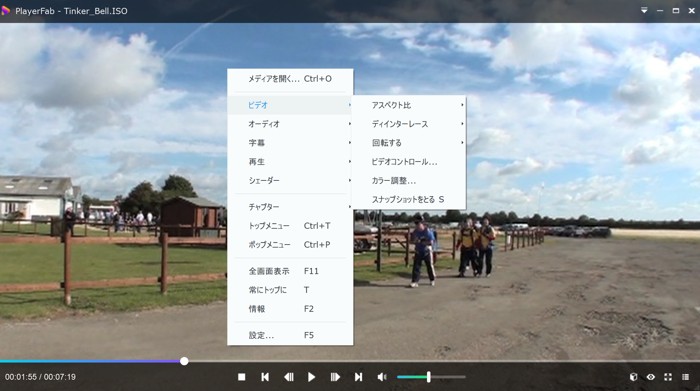The height and width of the screenshot is (391, 700).
Task: Click the 3D cube icon
Action: pyautogui.click(x=633, y=377)
